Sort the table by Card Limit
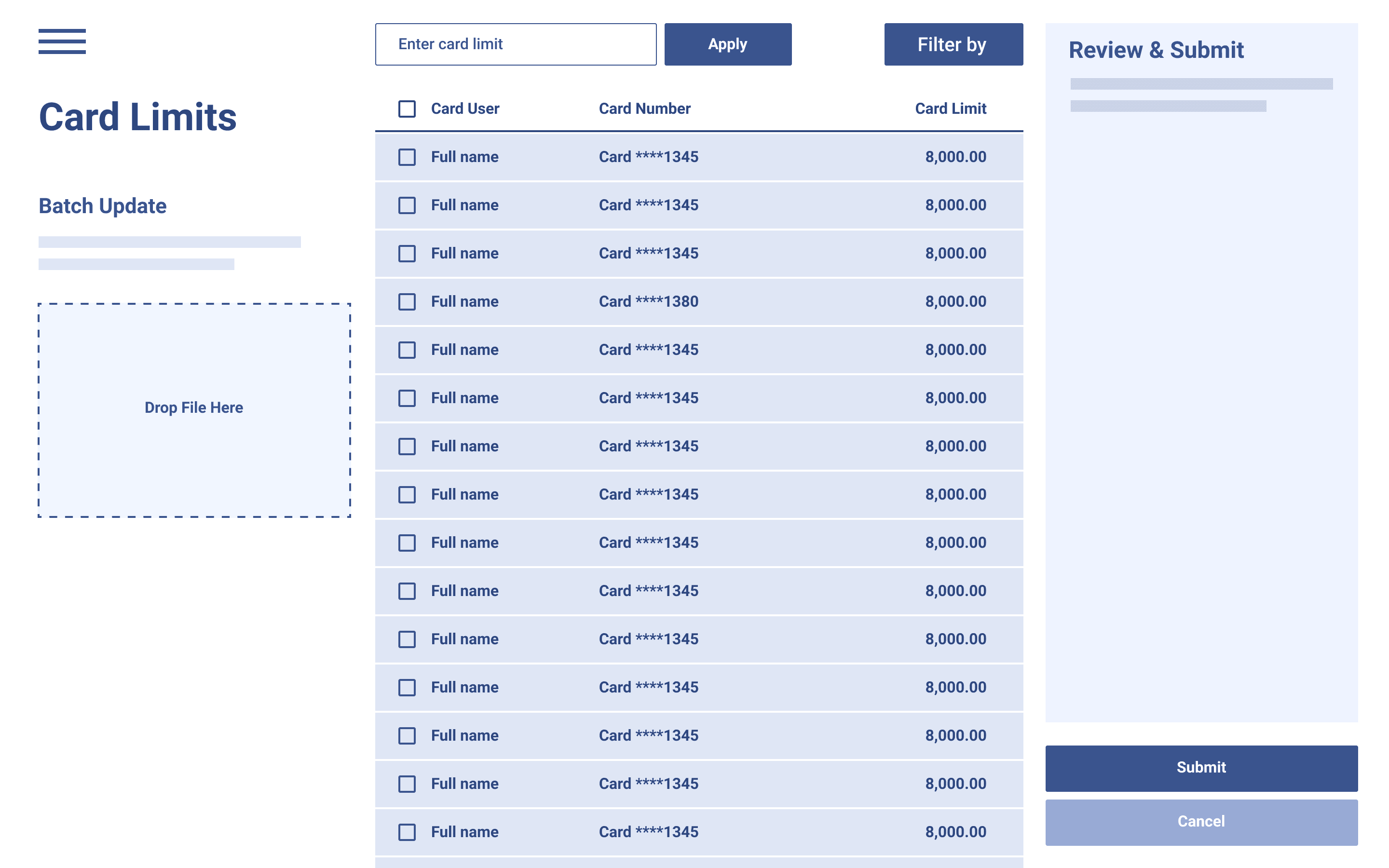The width and height of the screenshot is (1389, 868). 950,108
